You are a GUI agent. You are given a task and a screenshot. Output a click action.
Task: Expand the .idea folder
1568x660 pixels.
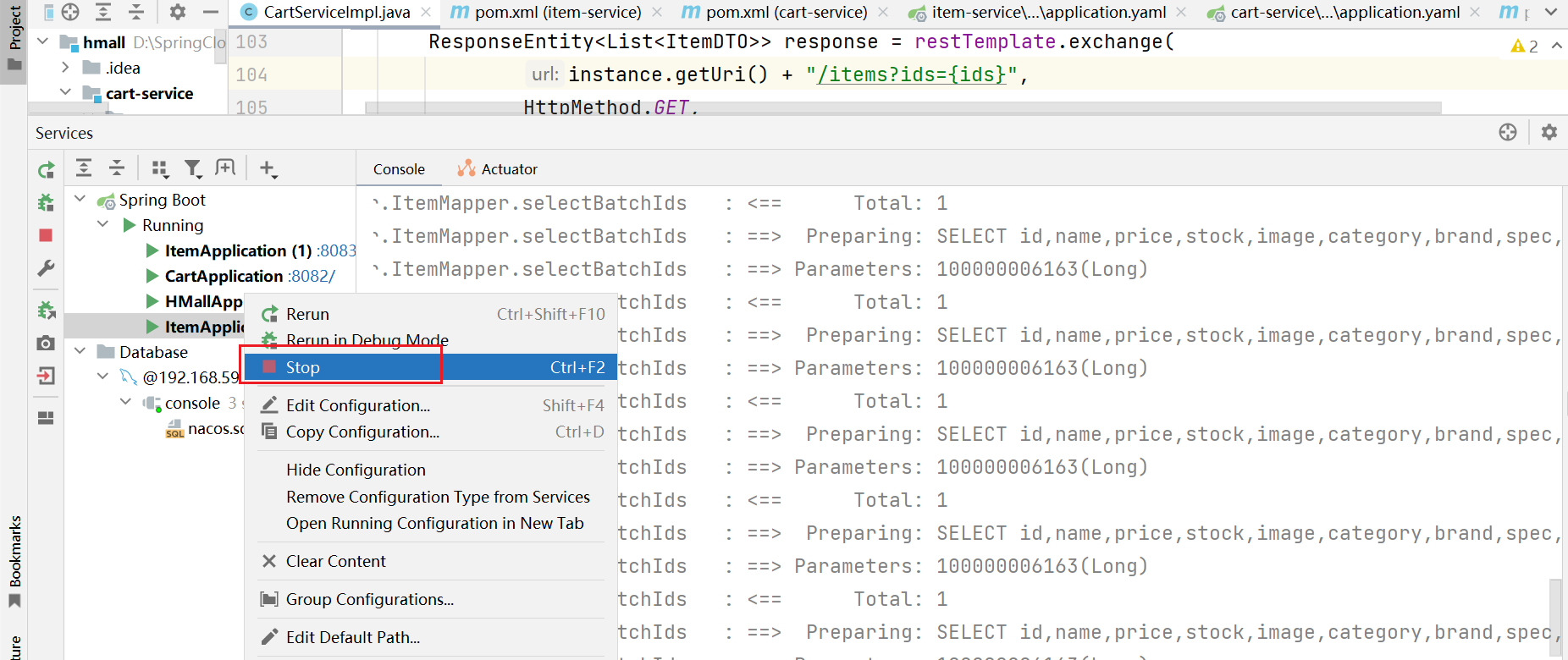tap(65, 67)
